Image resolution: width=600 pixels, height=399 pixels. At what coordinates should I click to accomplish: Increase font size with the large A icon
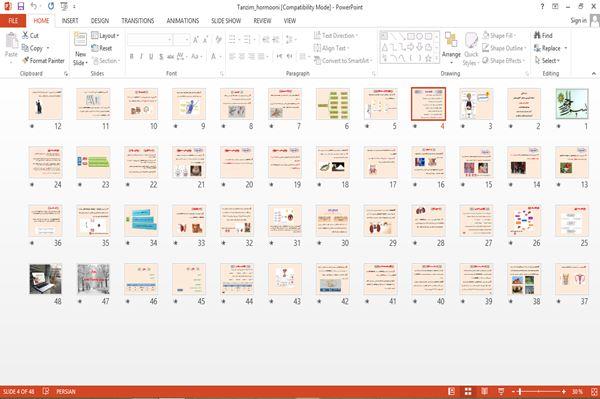pyautogui.click(x=196, y=39)
